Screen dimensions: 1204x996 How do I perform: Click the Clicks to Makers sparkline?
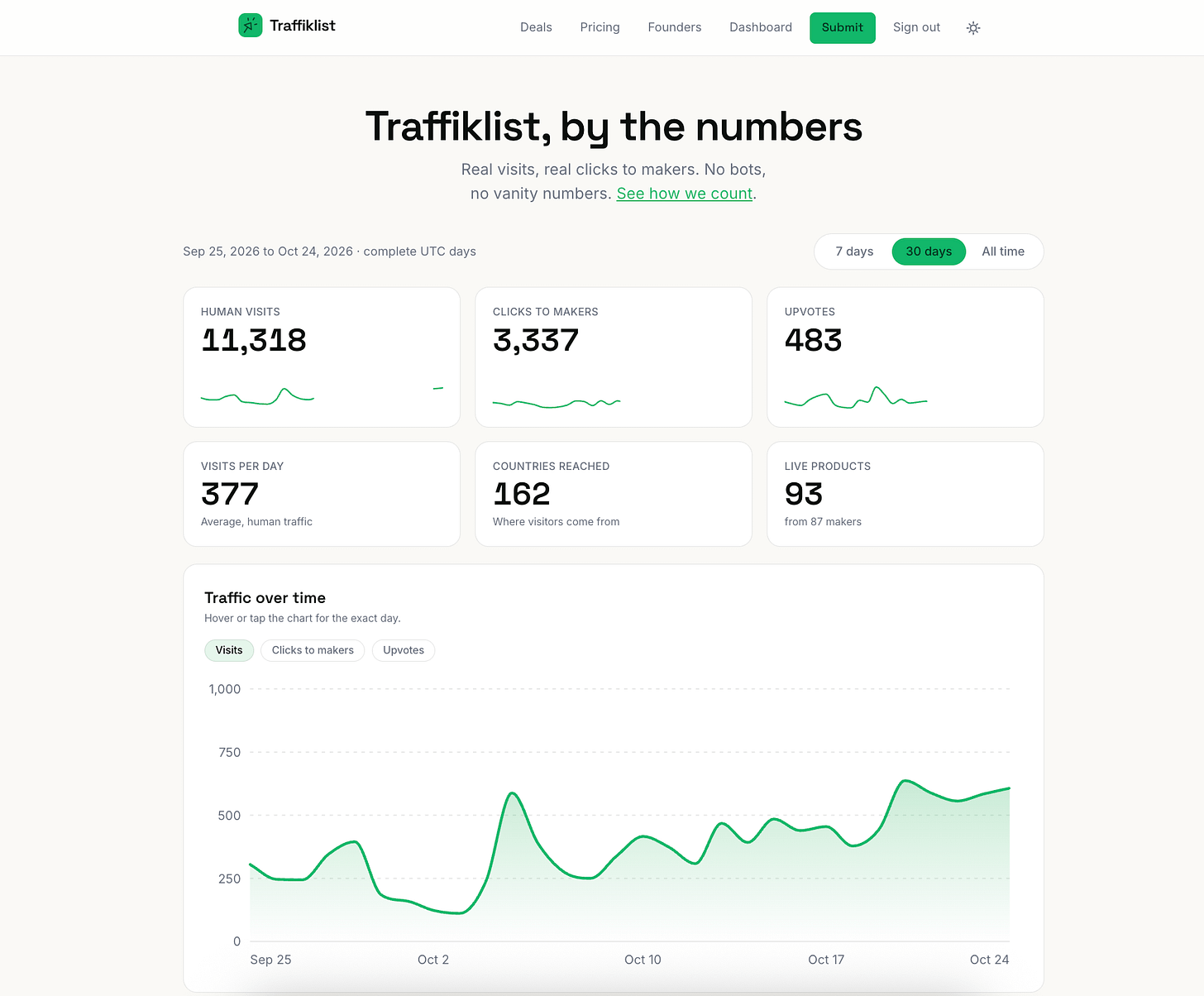tap(557, 403)
